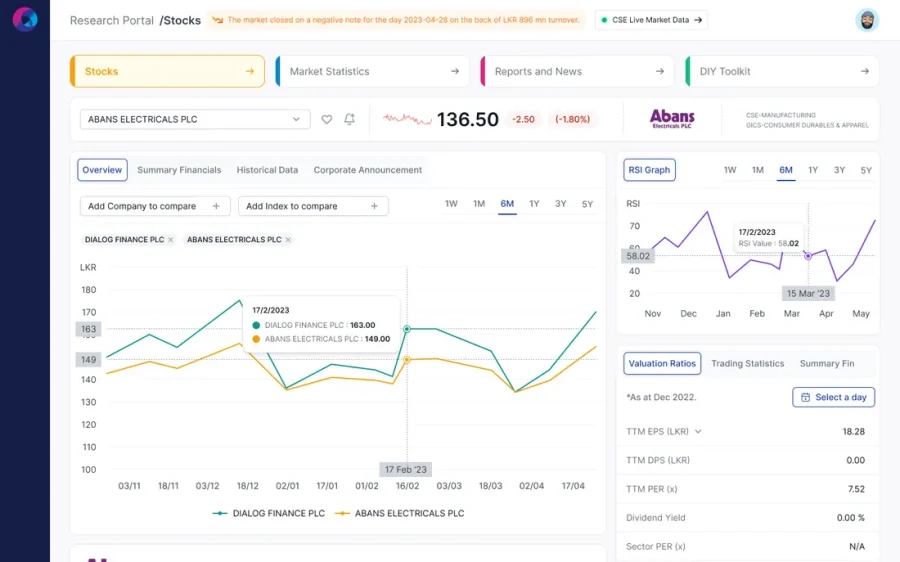Open the ABANS ELECTRICALS PLC stock dropdown
Viewport: 900px width, 562px height.
click(x=195, y=119)
